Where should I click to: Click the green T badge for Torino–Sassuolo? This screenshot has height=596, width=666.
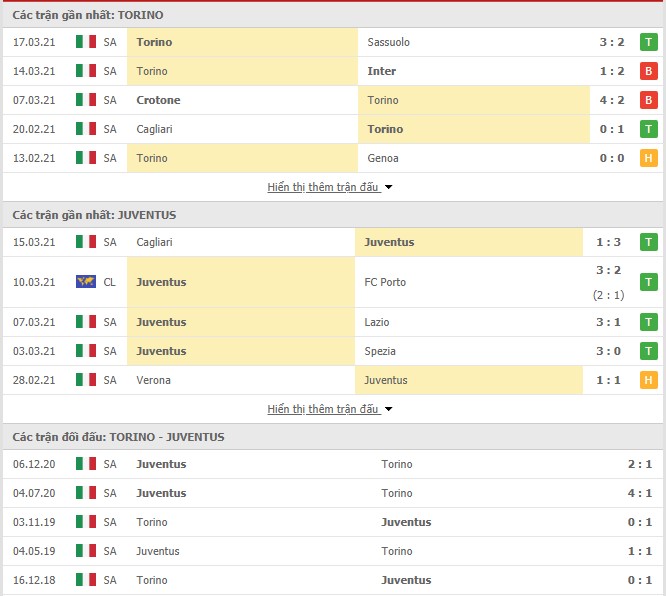648,42
